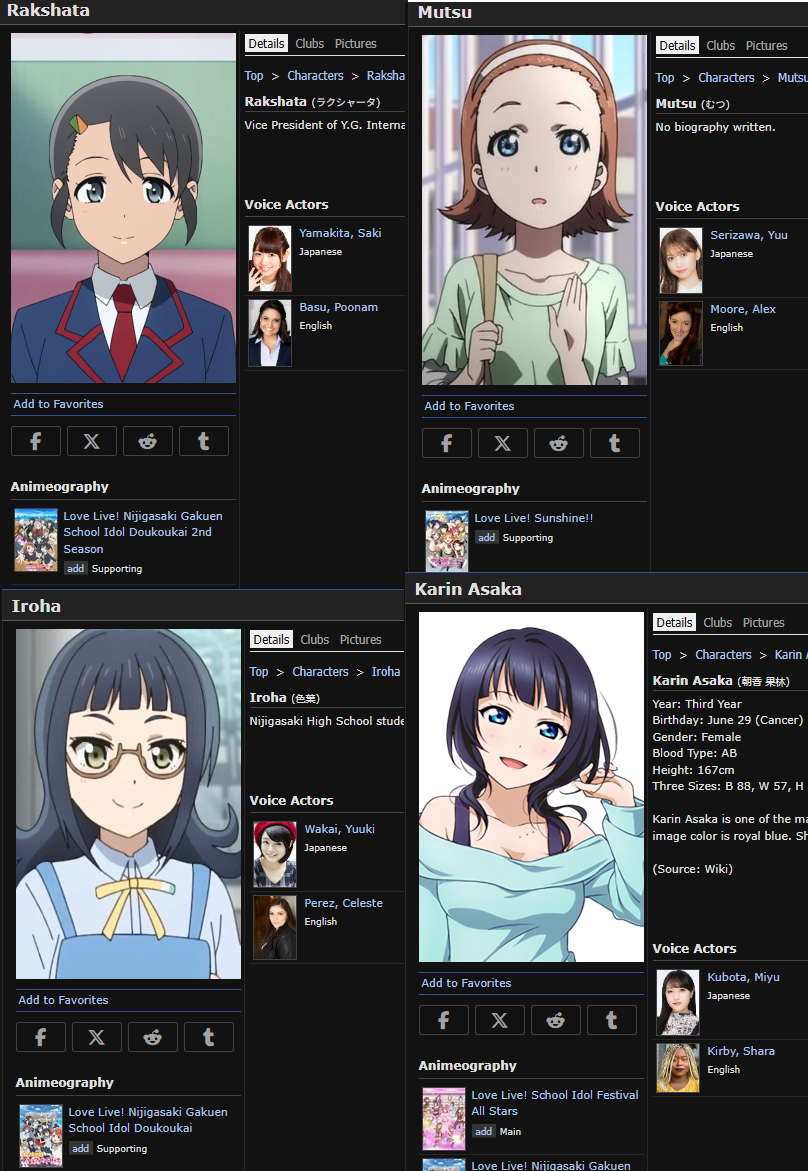The height and width of the screenshot is (1171, 808).
Task: Share Karin Asaka on Tumblr
Action: (x=612, y=1020)
